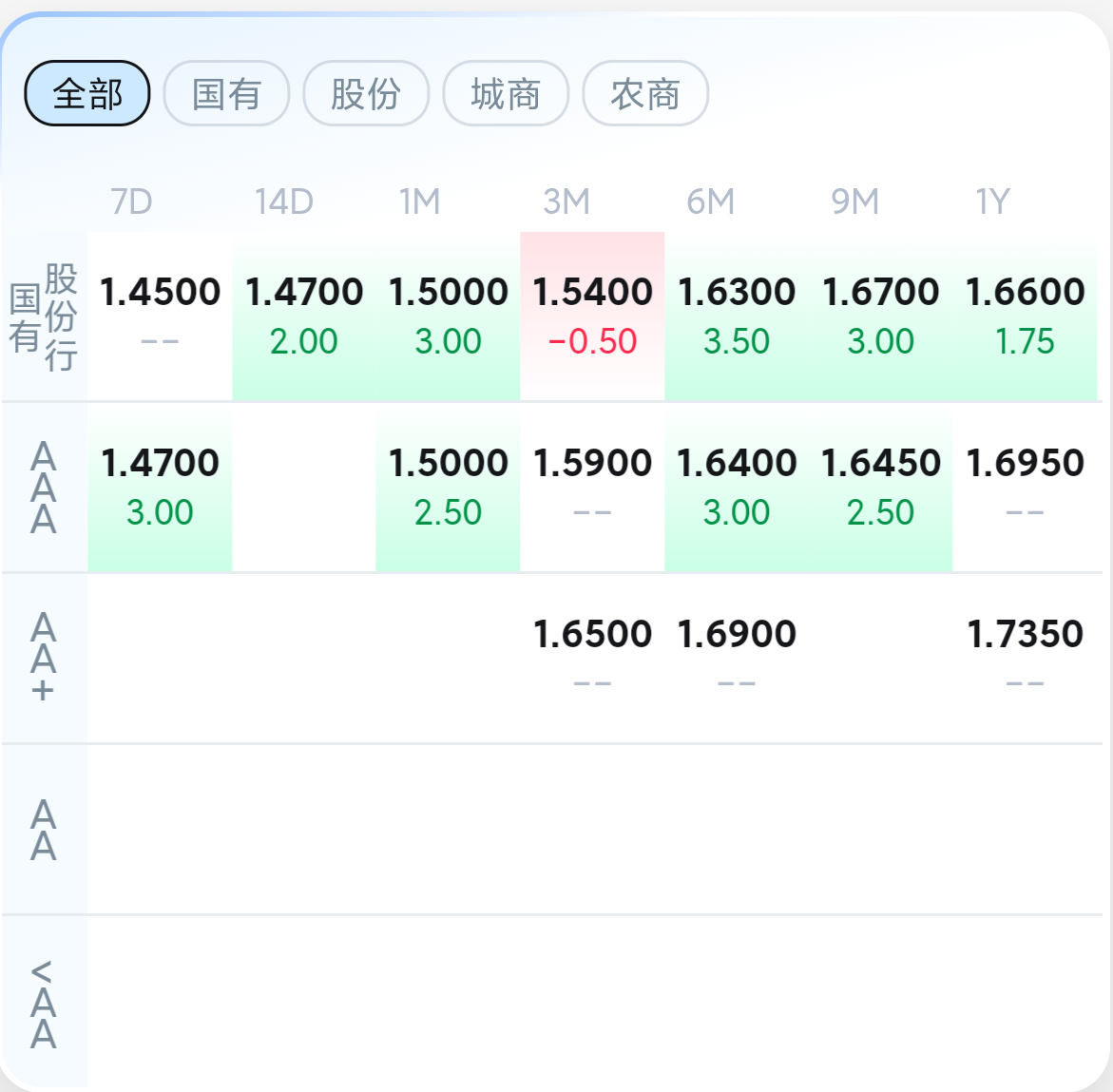Open the AAA 7D 1.4700 cell
This screenshot has height=1092, width=1113.
[x=160, y=487]
